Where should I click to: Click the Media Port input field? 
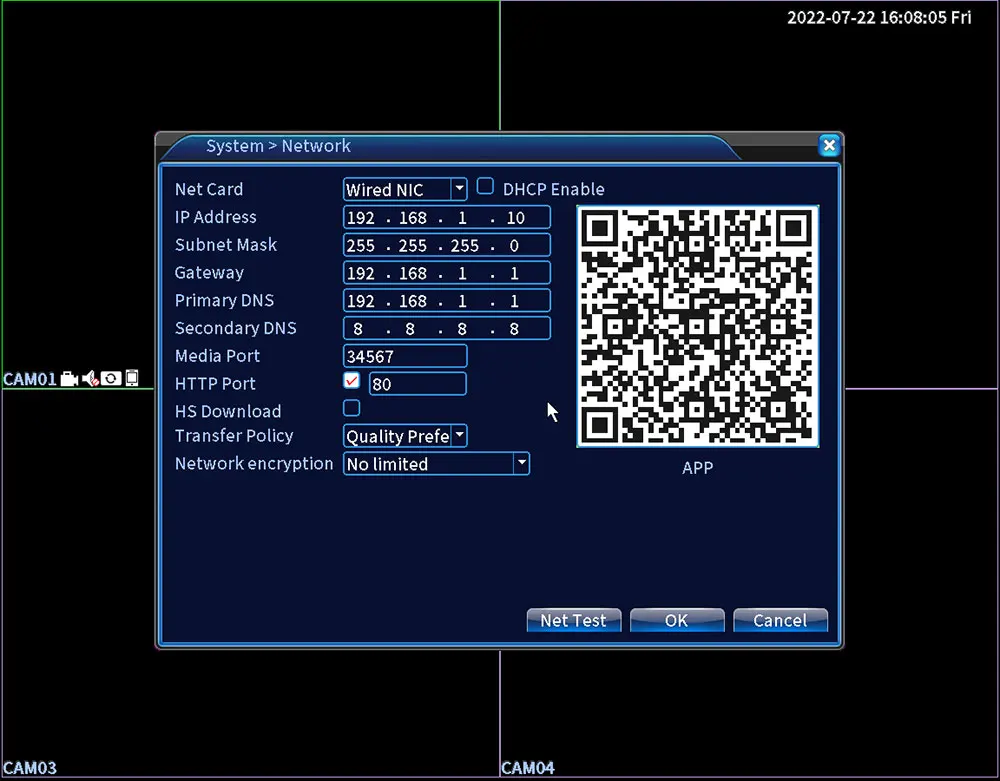(405, 356)
